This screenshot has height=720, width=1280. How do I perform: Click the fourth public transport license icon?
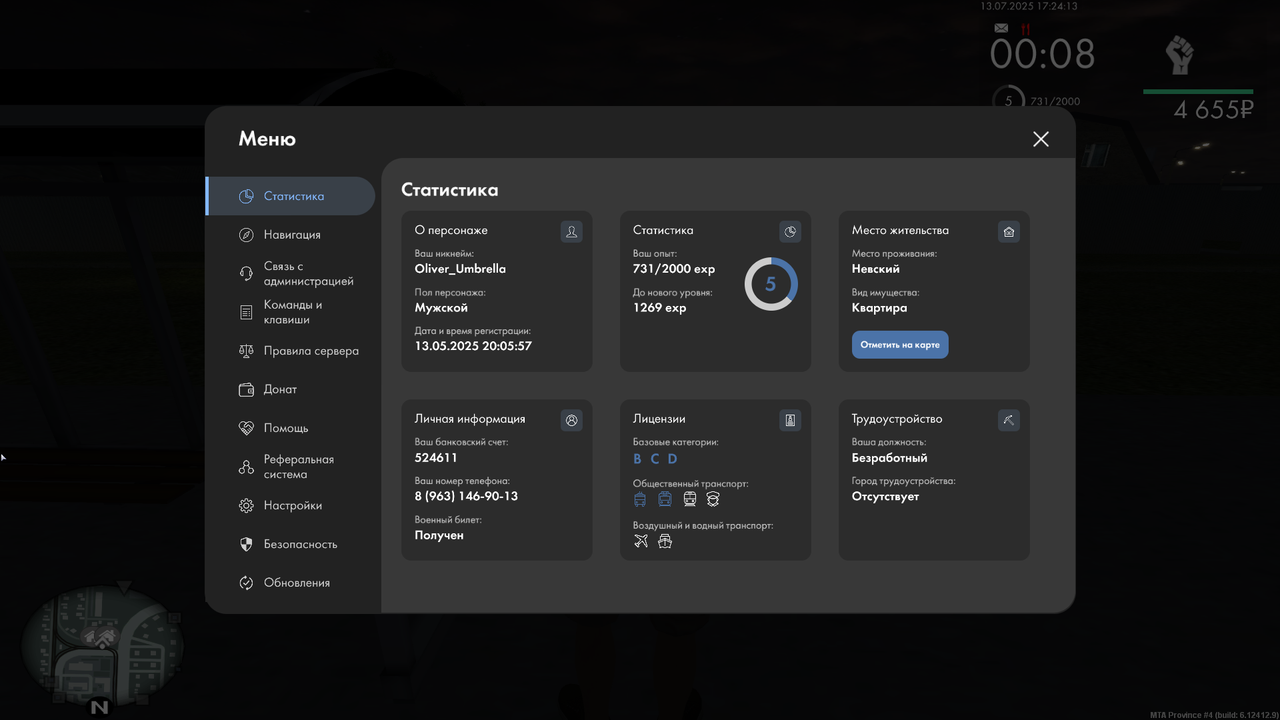click(713, 499)
